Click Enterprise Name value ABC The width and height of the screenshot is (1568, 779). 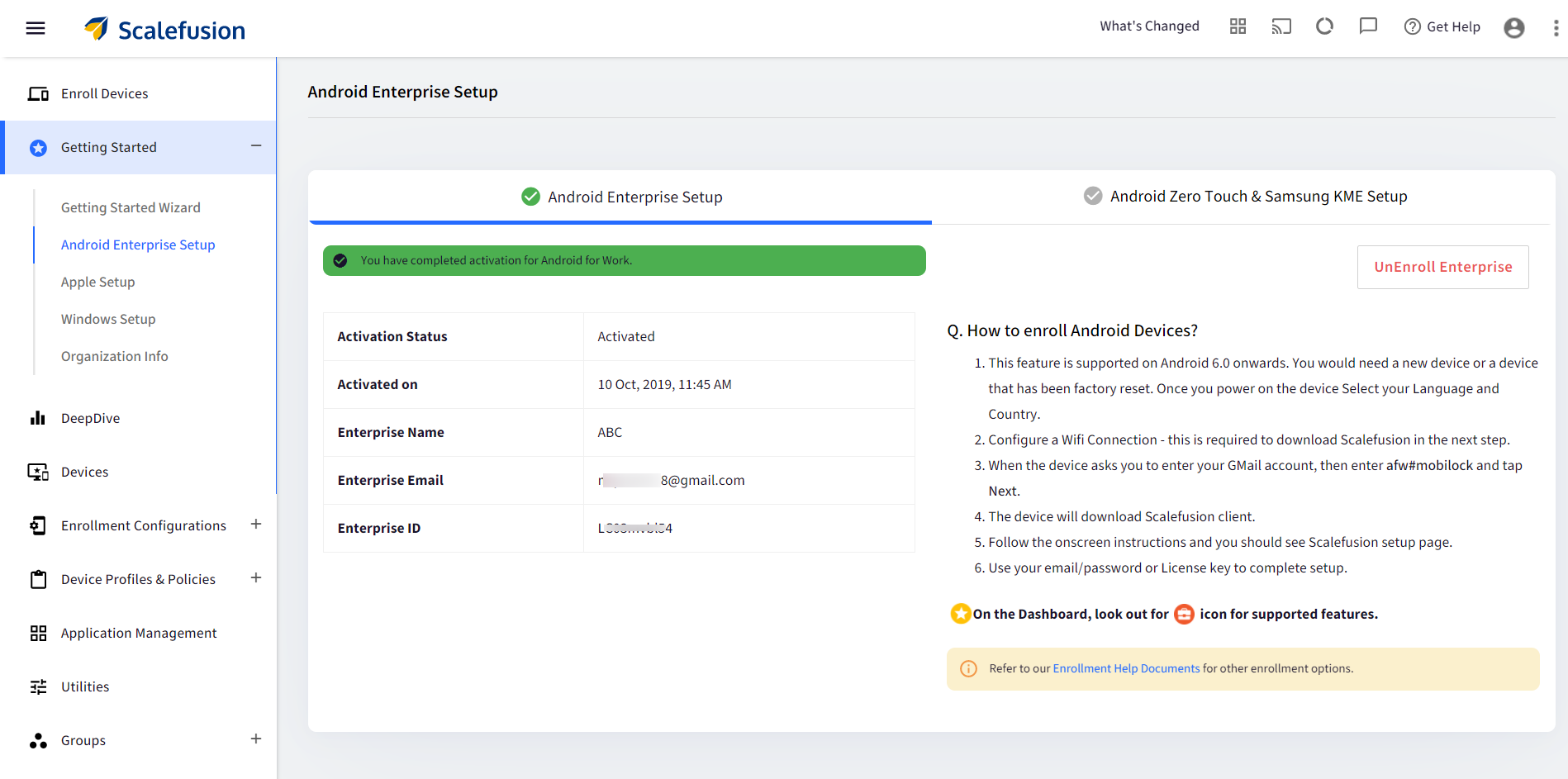(610, 432)
